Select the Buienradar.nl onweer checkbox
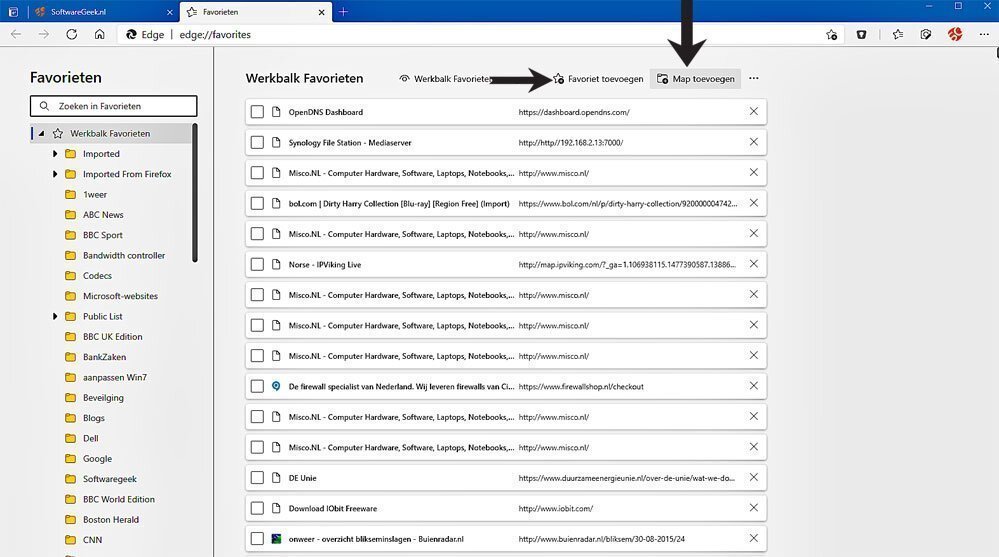999x557 pixels. (257, 539)
